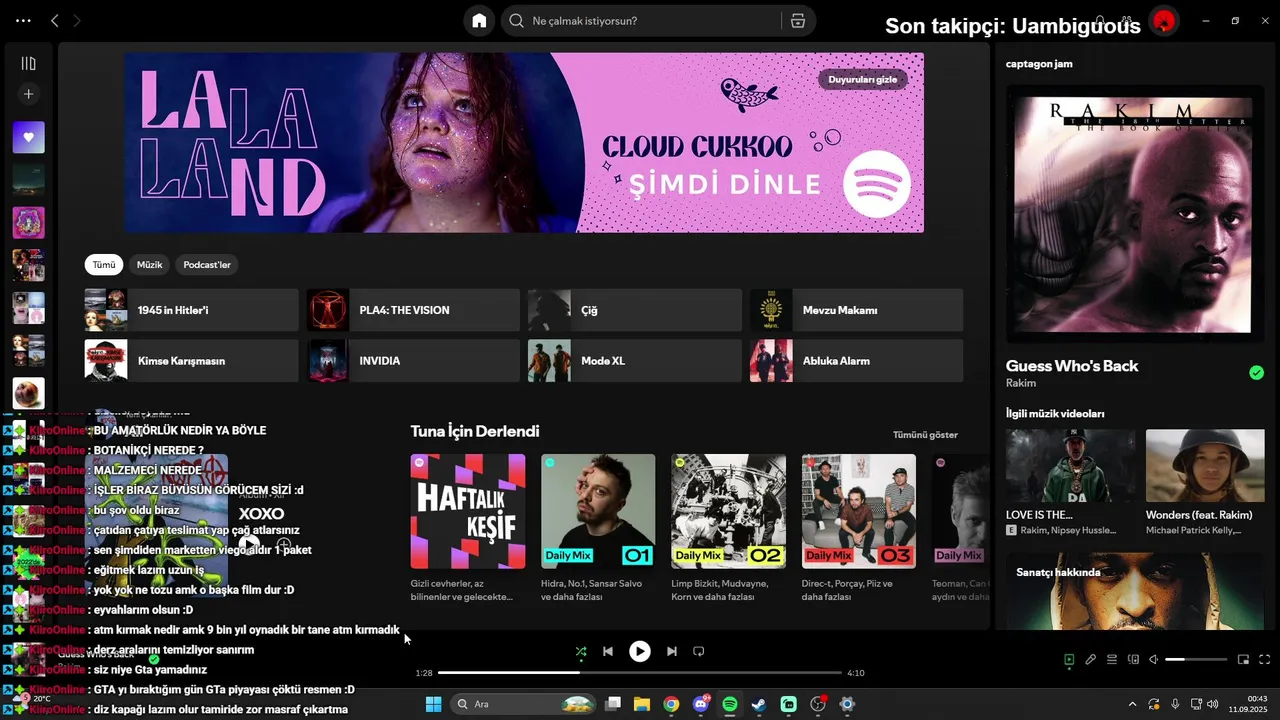Open Kimse Karışmasın tile

coord(191,361)
